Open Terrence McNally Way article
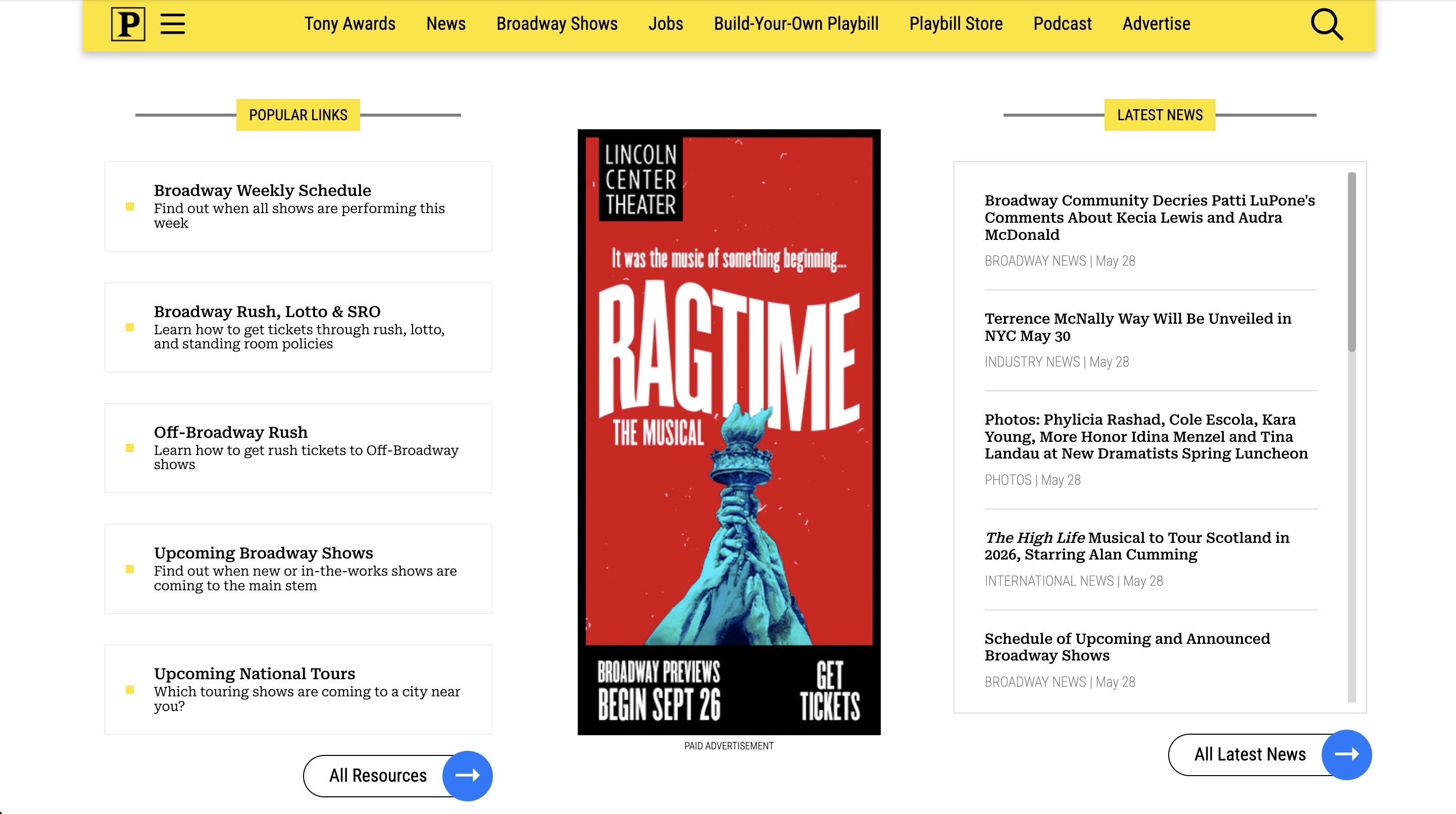 pyautogui.click(x=1138, y=327)
